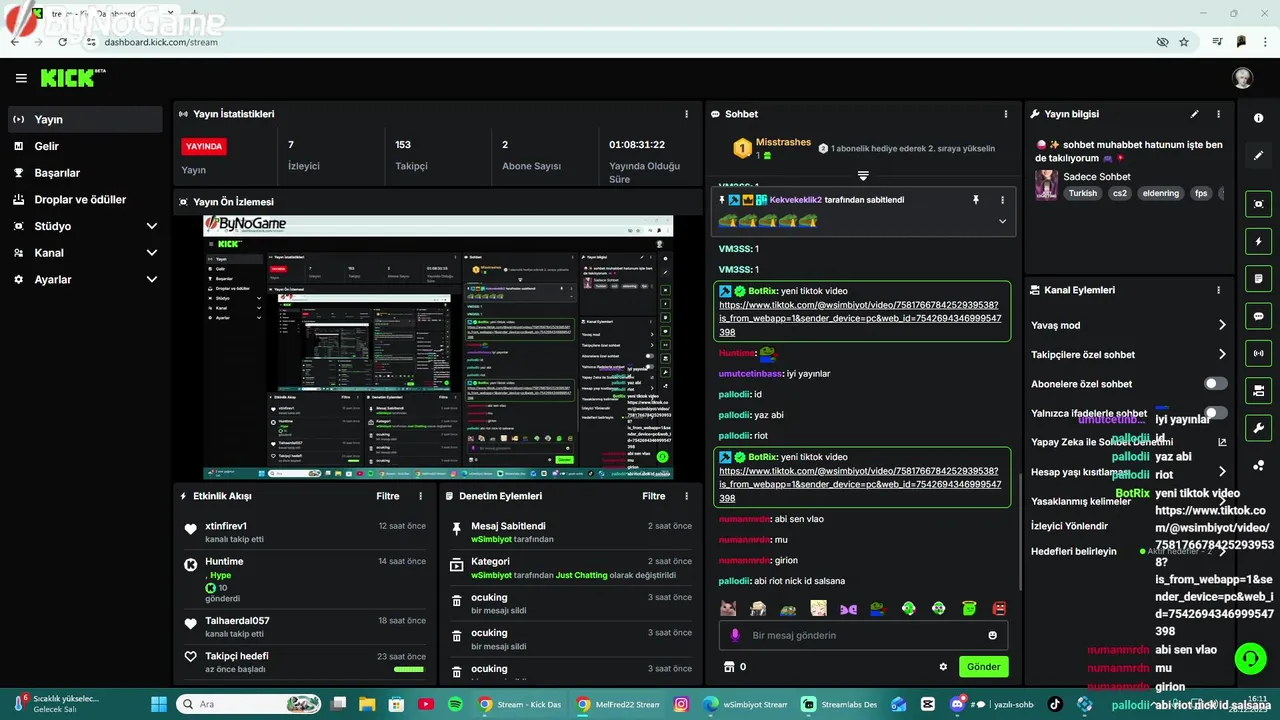Go to Yayın in left sidebar

click(x=85, y=119)
